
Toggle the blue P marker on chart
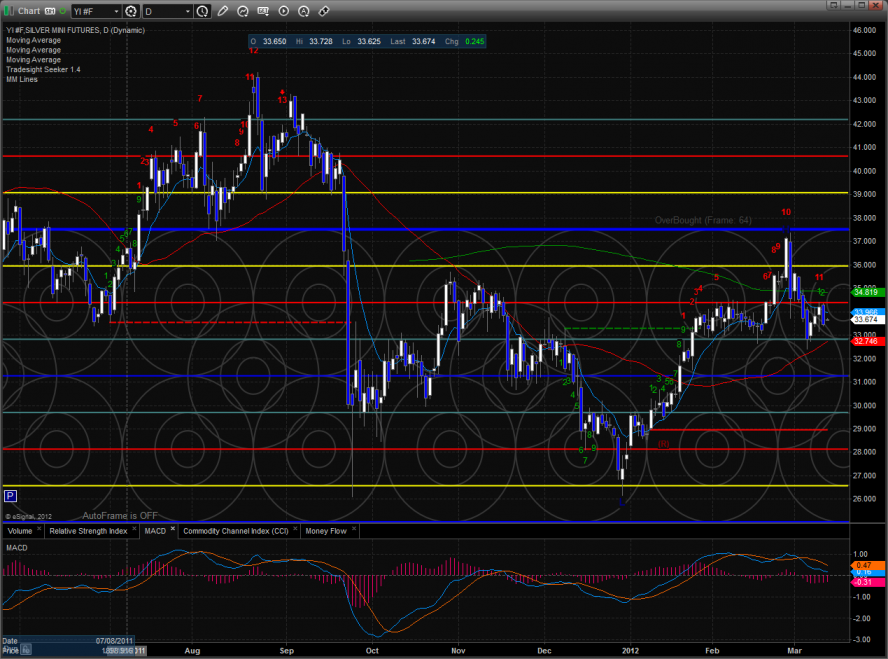click(x=10, y=495)
